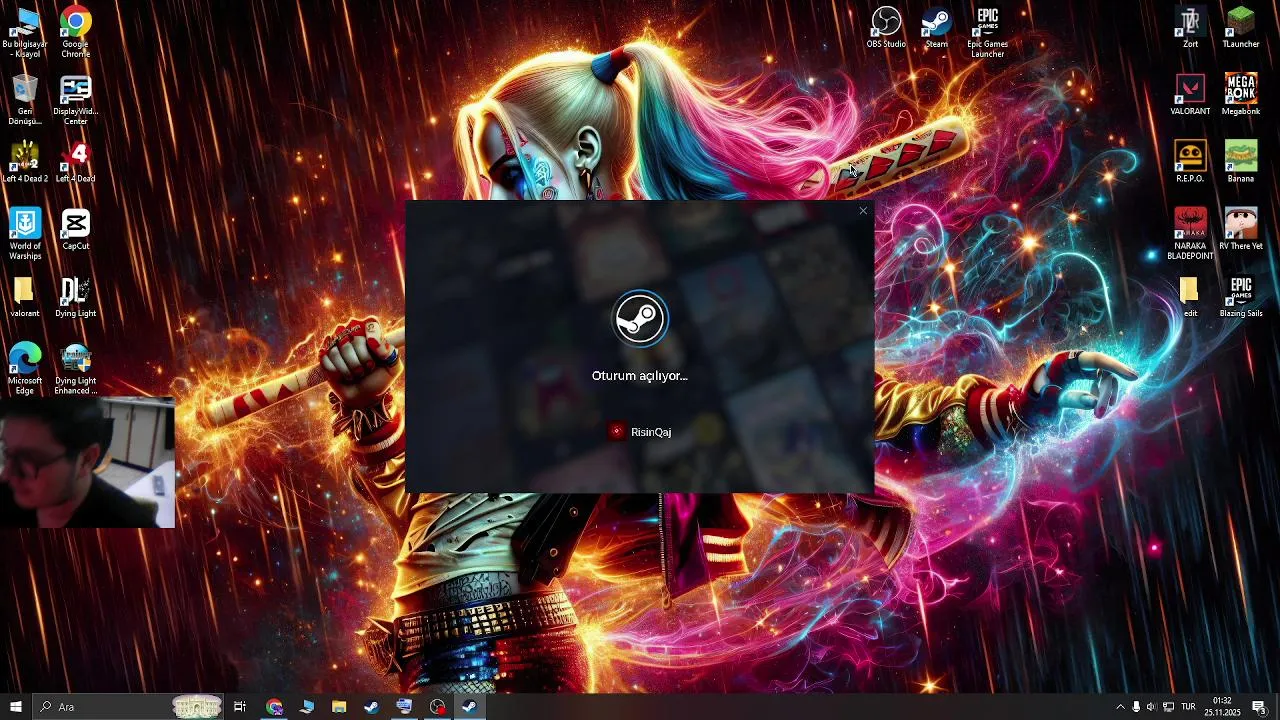Select the OBS Studio desktop icon
Viewport: 1280px width, 720px height.
point(886,27)
